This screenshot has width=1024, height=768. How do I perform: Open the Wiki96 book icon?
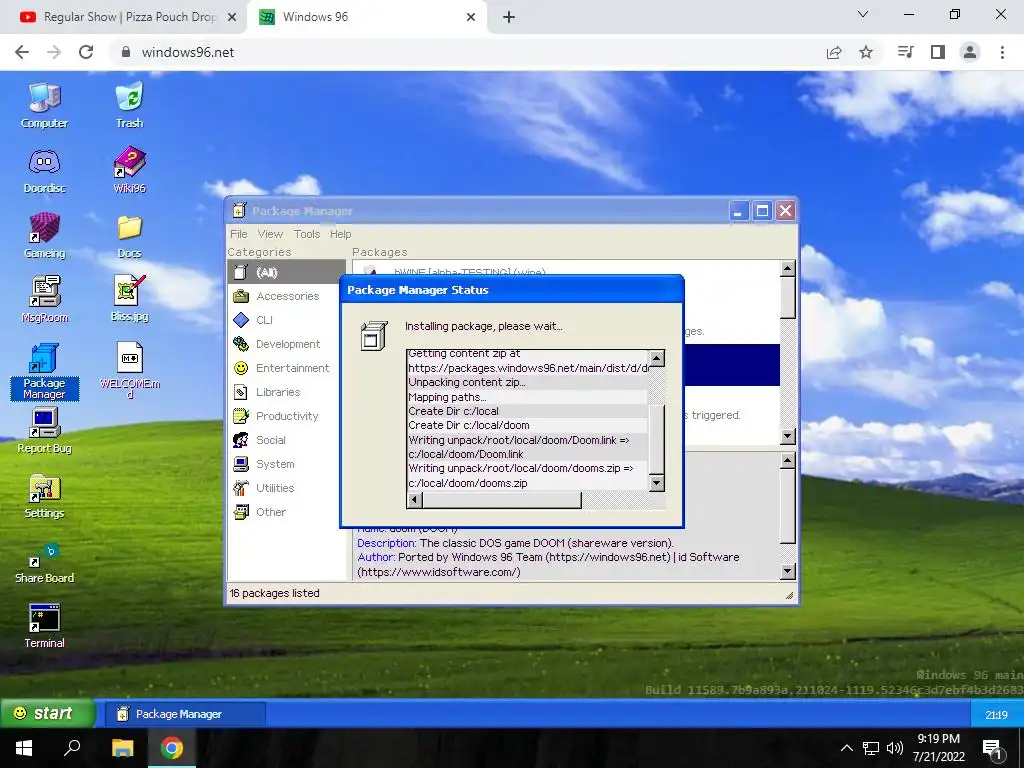point(129,171)
